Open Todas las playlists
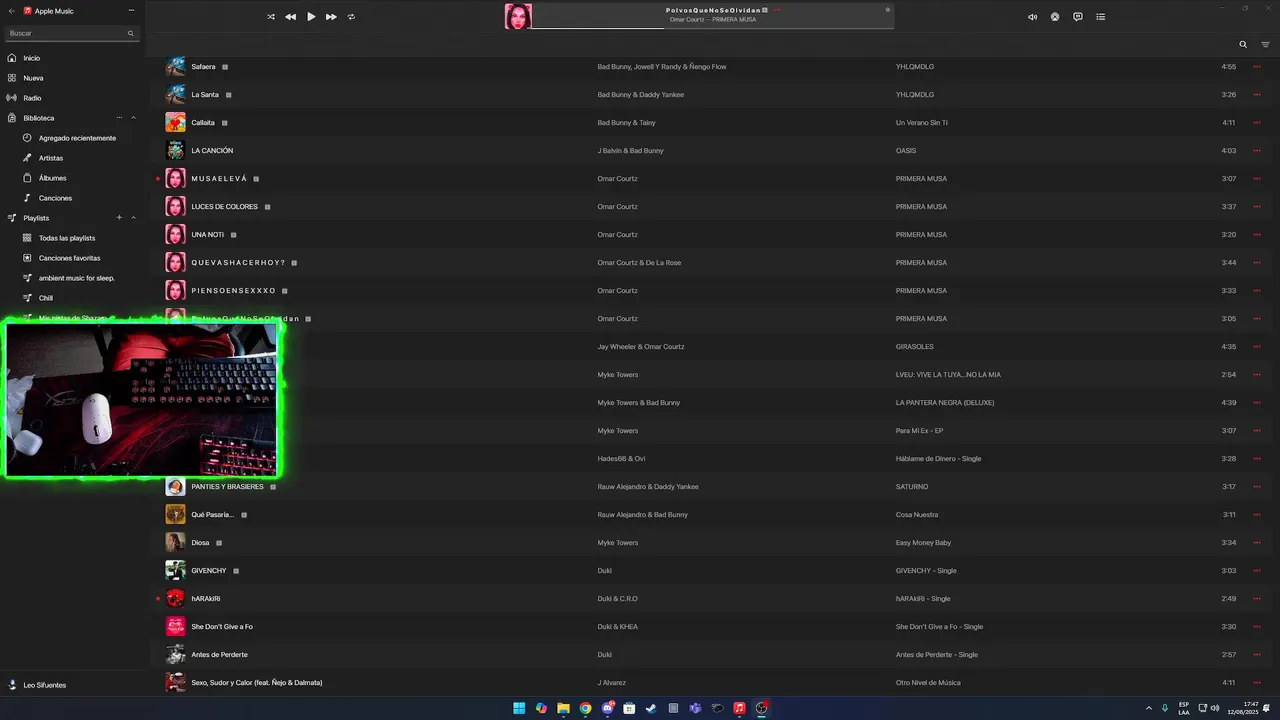Screen dimensions: 1280x720 (67, 238)
